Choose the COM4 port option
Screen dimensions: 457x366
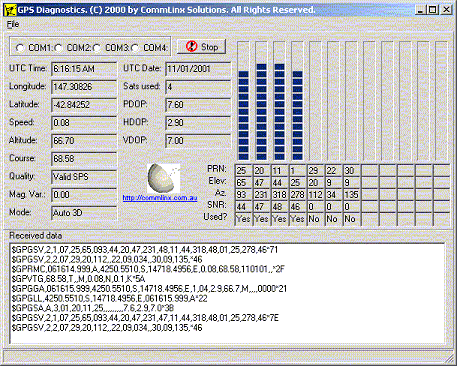(x=135, y=48)
